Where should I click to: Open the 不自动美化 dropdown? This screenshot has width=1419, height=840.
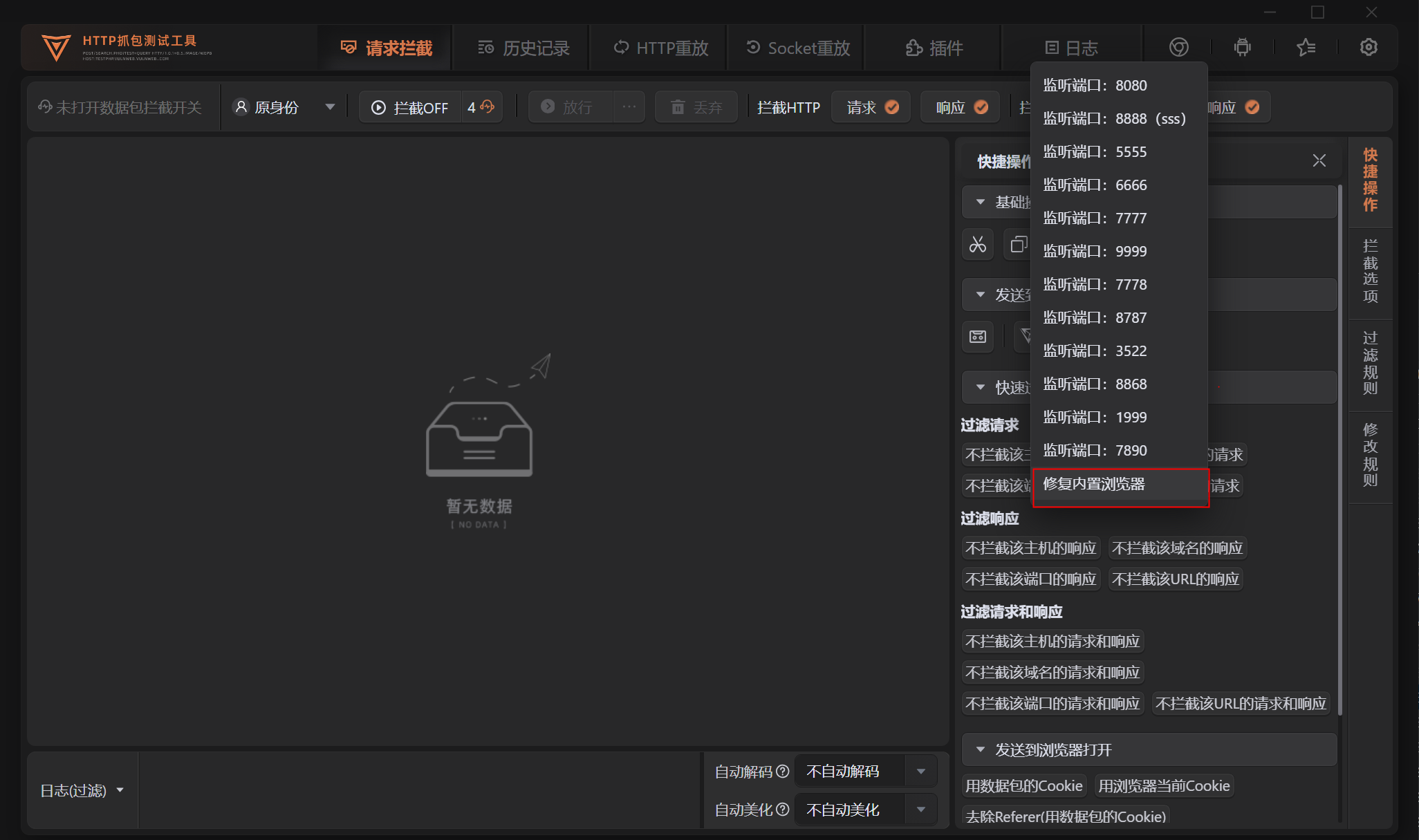[865, 809]
